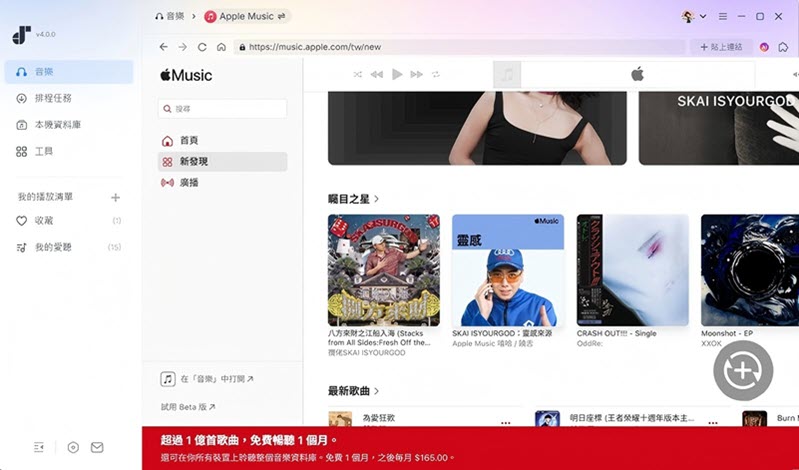Screen dimensions: 799x470
Task: Click the round add-to-convert floating button
Action: click(x=743, y=371)
